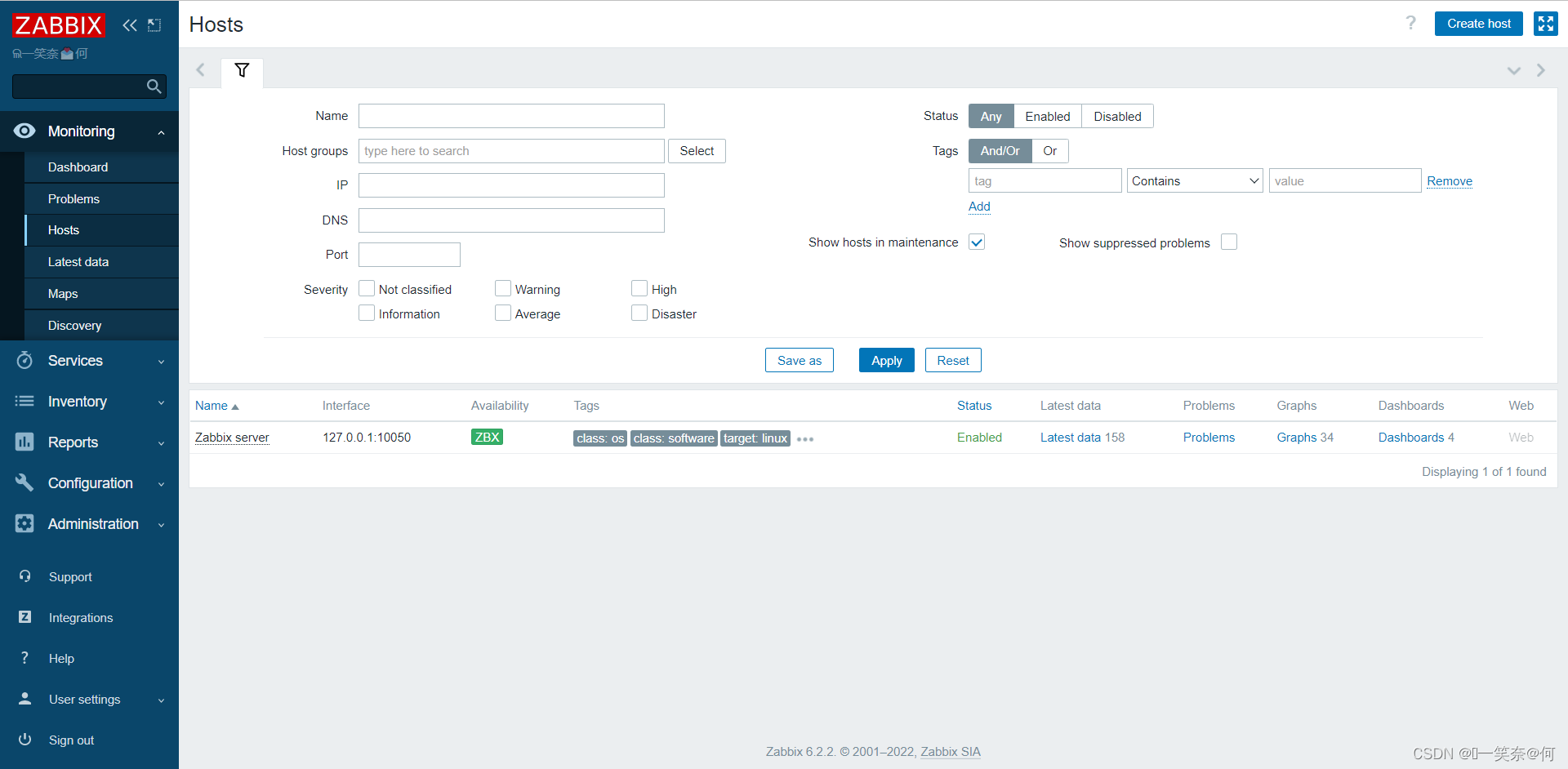Screen dimensions: 1568x769
Task: Click the Support headset icon
Action: 24,576
